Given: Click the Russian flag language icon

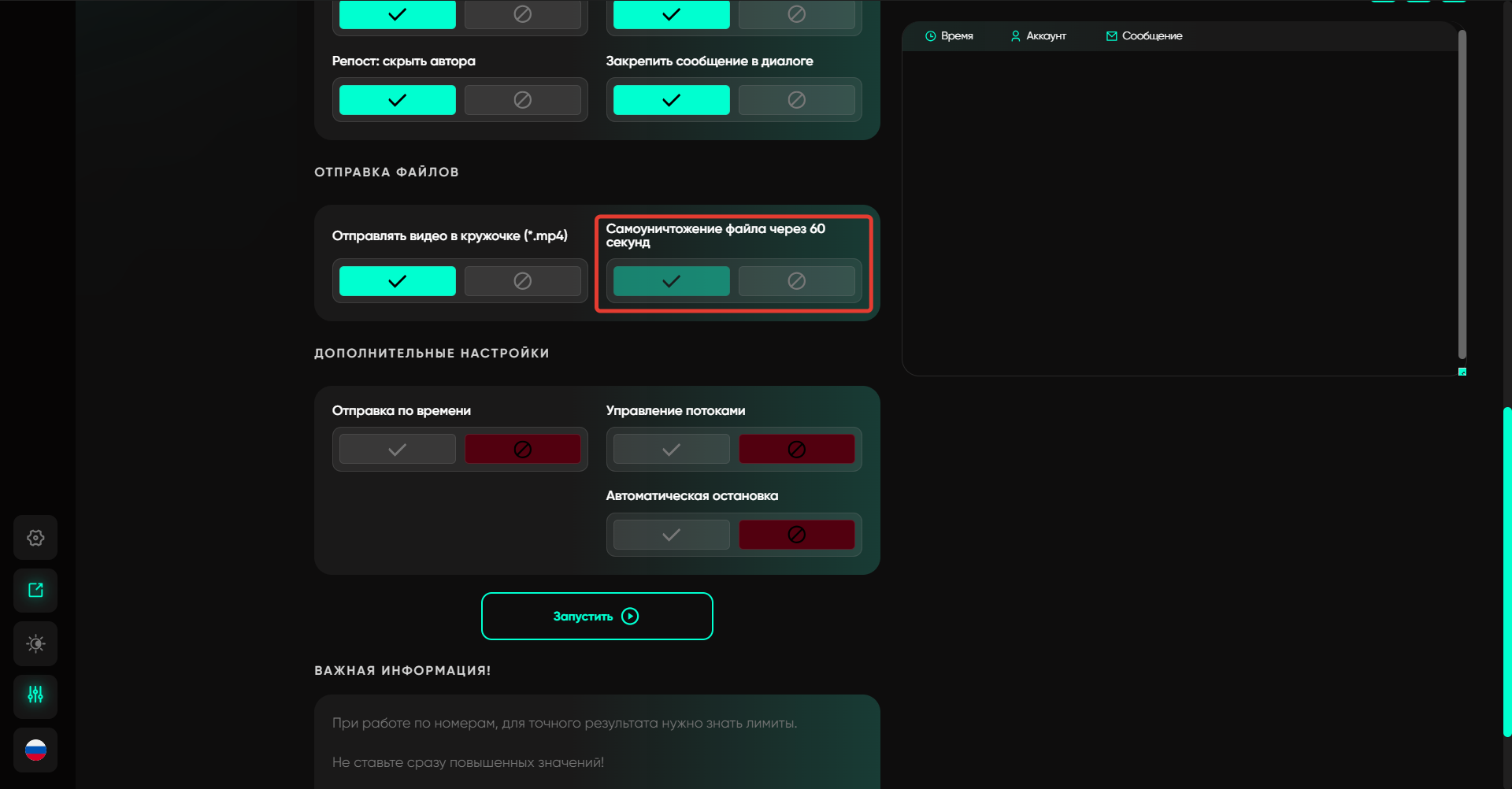Looking at the screenshot, I should 35,750.
